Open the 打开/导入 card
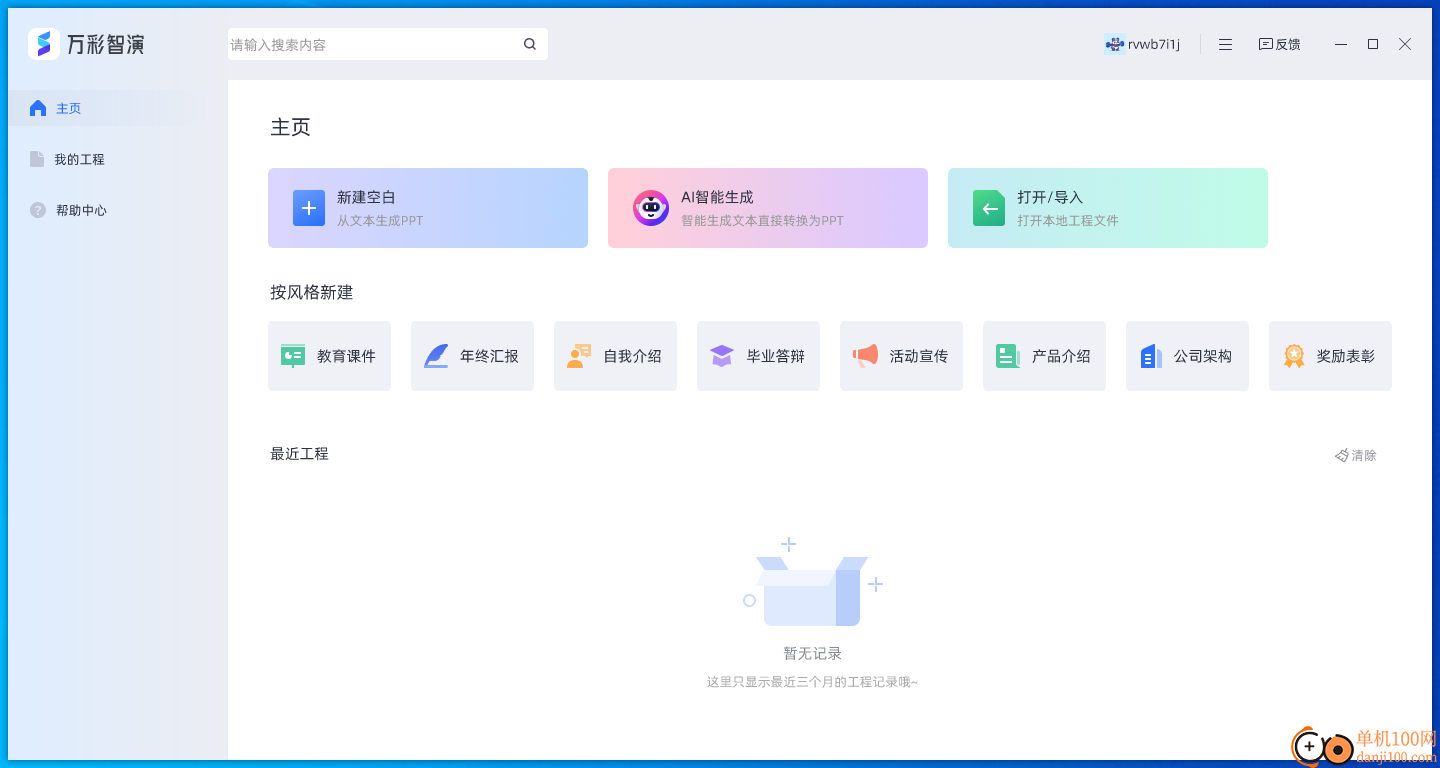The width and height of the screenshot is (1440, 768). [1108, 208]
